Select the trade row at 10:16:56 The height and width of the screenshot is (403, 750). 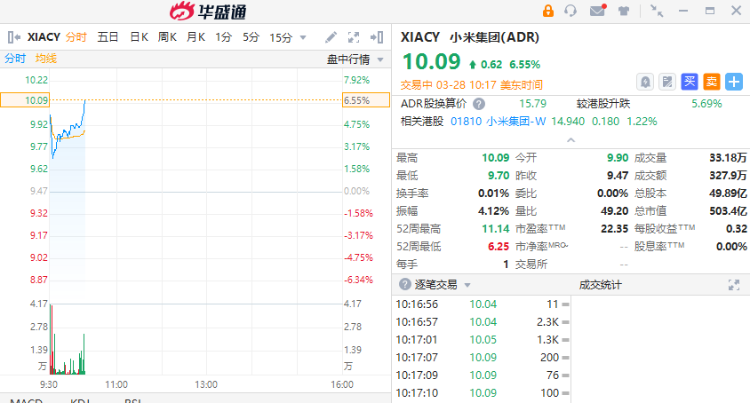tap(482, 304)
